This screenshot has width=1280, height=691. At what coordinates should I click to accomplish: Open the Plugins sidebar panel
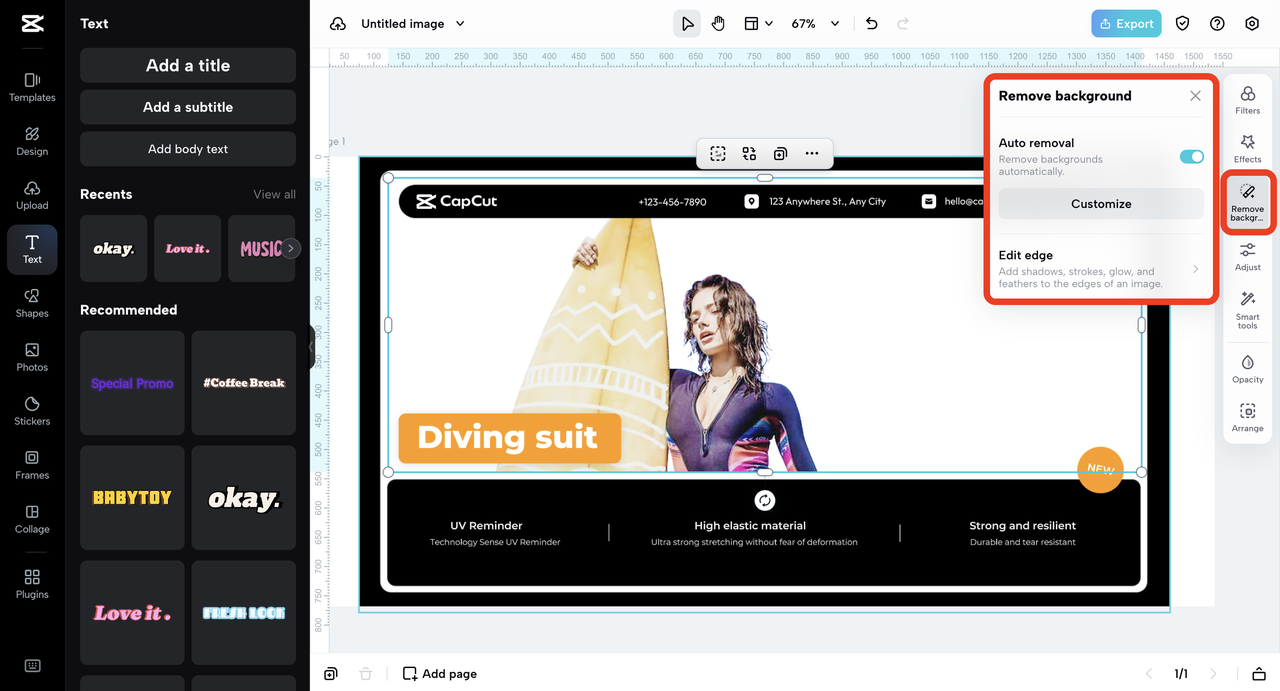(32, 584)
